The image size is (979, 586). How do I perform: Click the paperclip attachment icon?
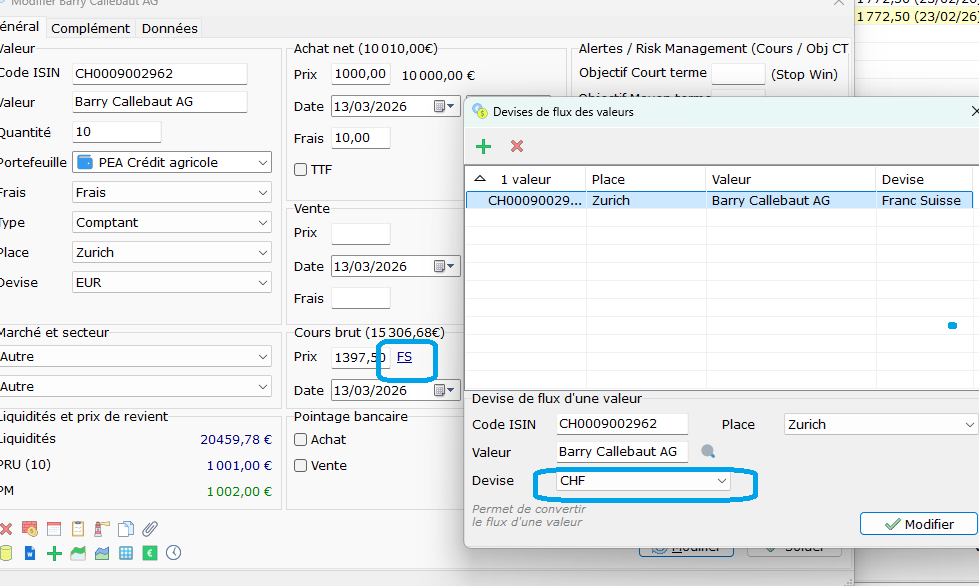click(x=150, y=529)
